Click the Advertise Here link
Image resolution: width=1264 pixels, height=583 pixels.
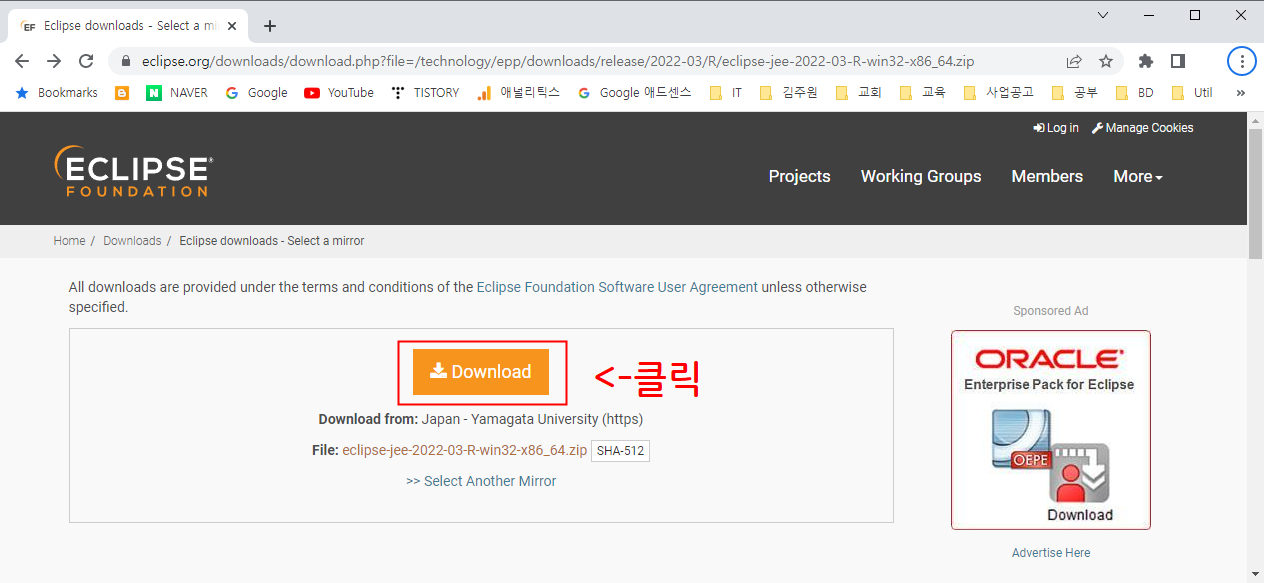click(x=1051, y=553)
